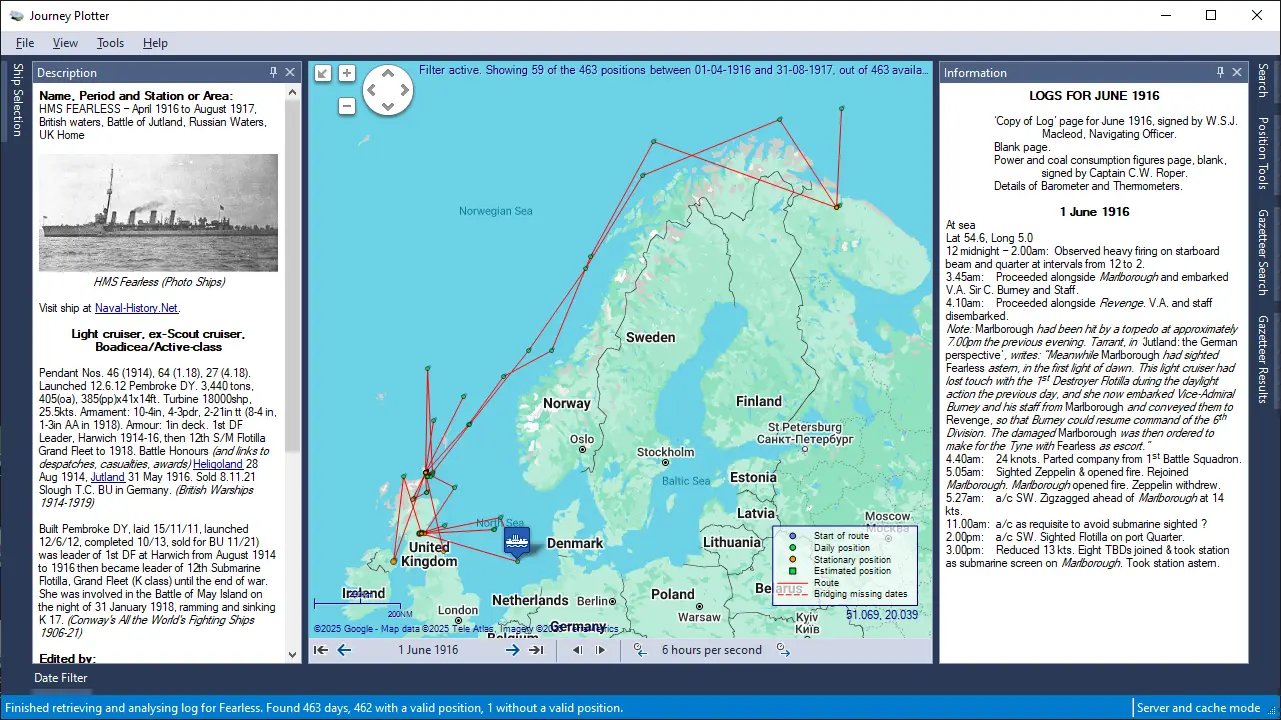Click the blue ship marker on the map

517,543
